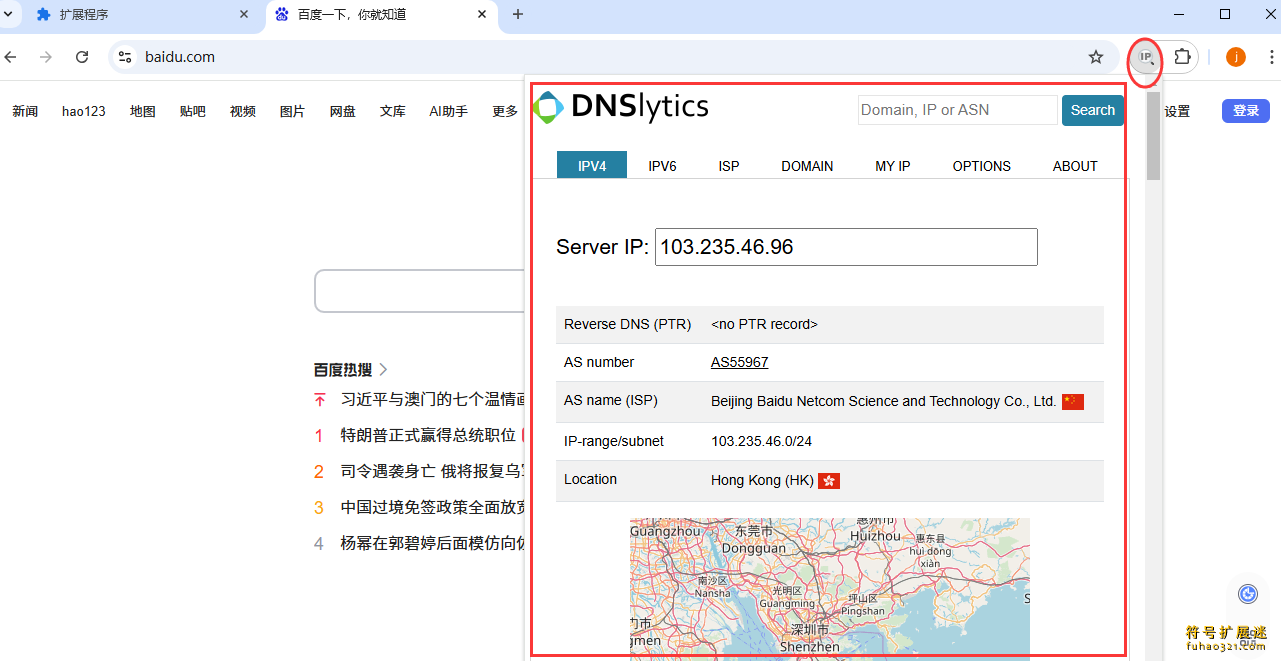
Task: Open a new browser tab
Action: click(517, 14)
